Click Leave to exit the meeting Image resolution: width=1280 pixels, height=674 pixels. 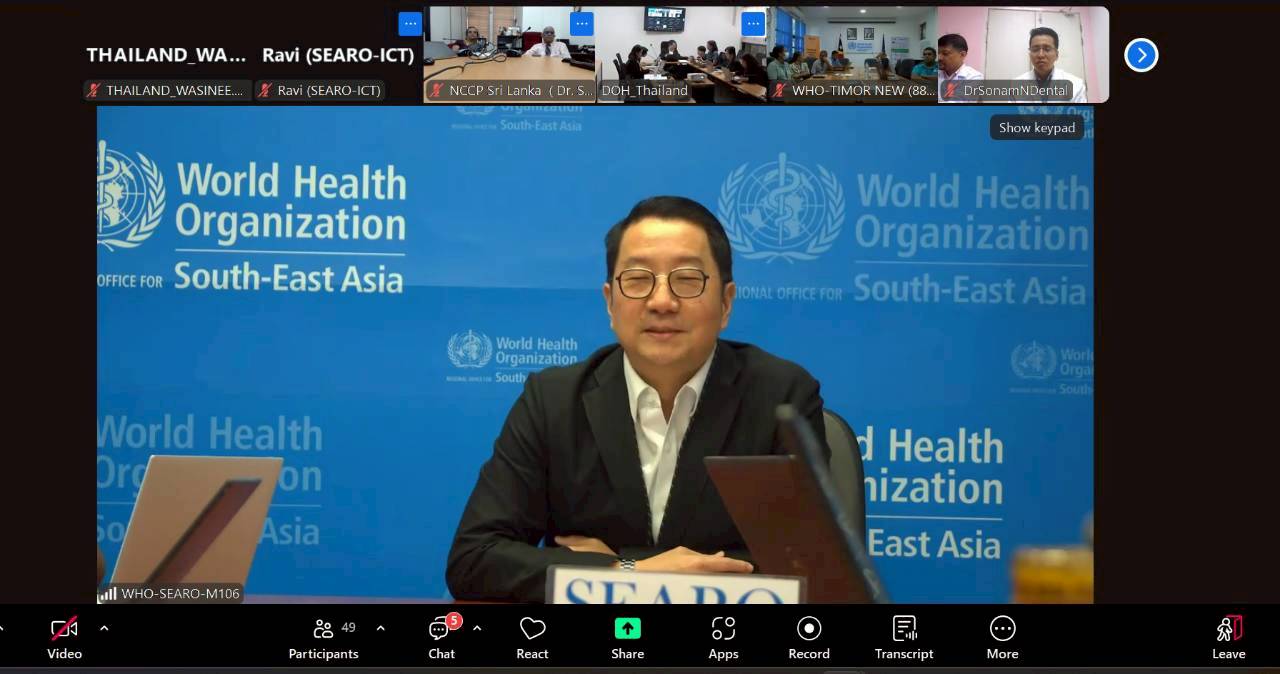tap(1229, 638)
